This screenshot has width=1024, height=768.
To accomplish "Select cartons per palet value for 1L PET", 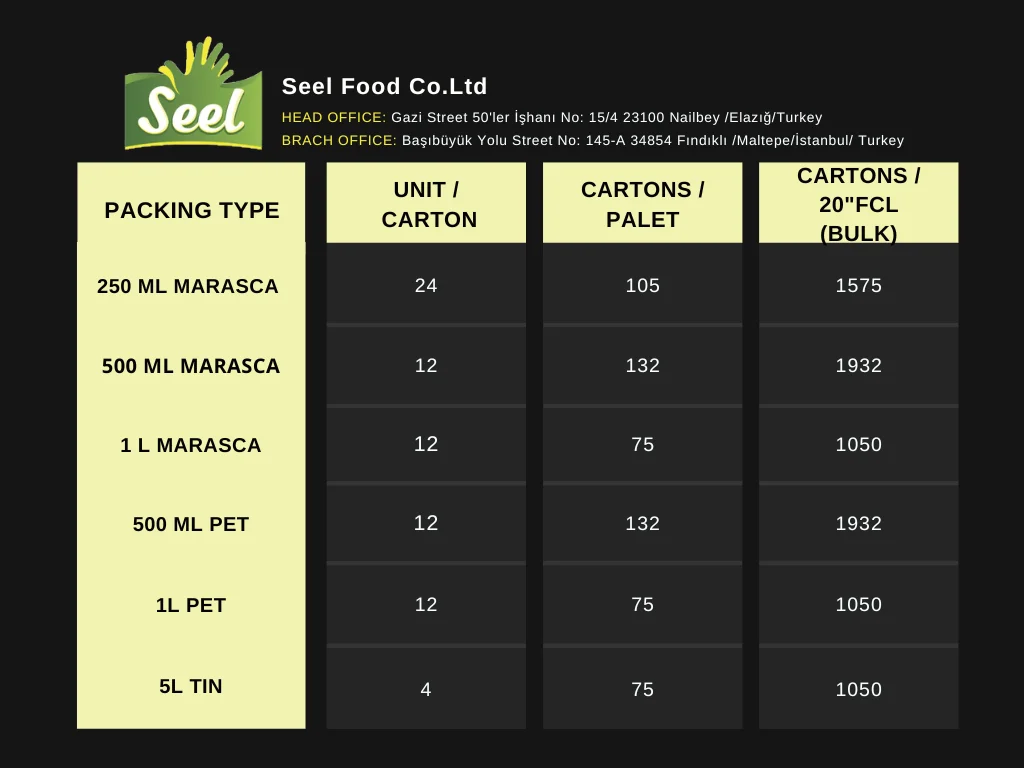I will (x=642, y=605).
